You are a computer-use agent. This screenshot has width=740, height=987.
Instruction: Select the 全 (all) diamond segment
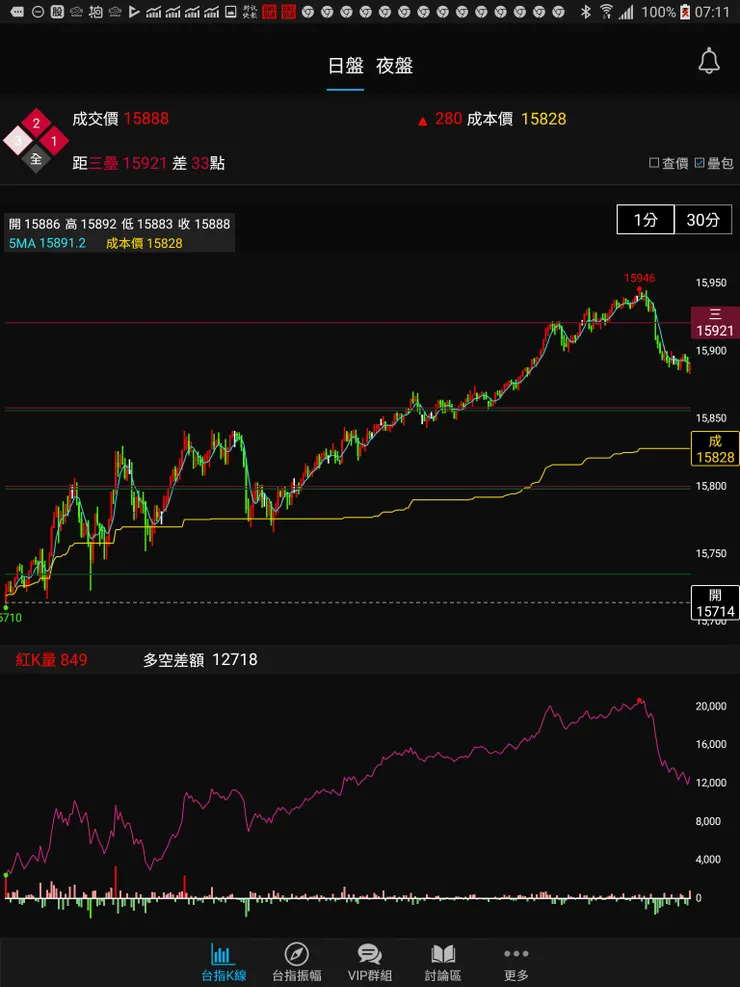36,159
